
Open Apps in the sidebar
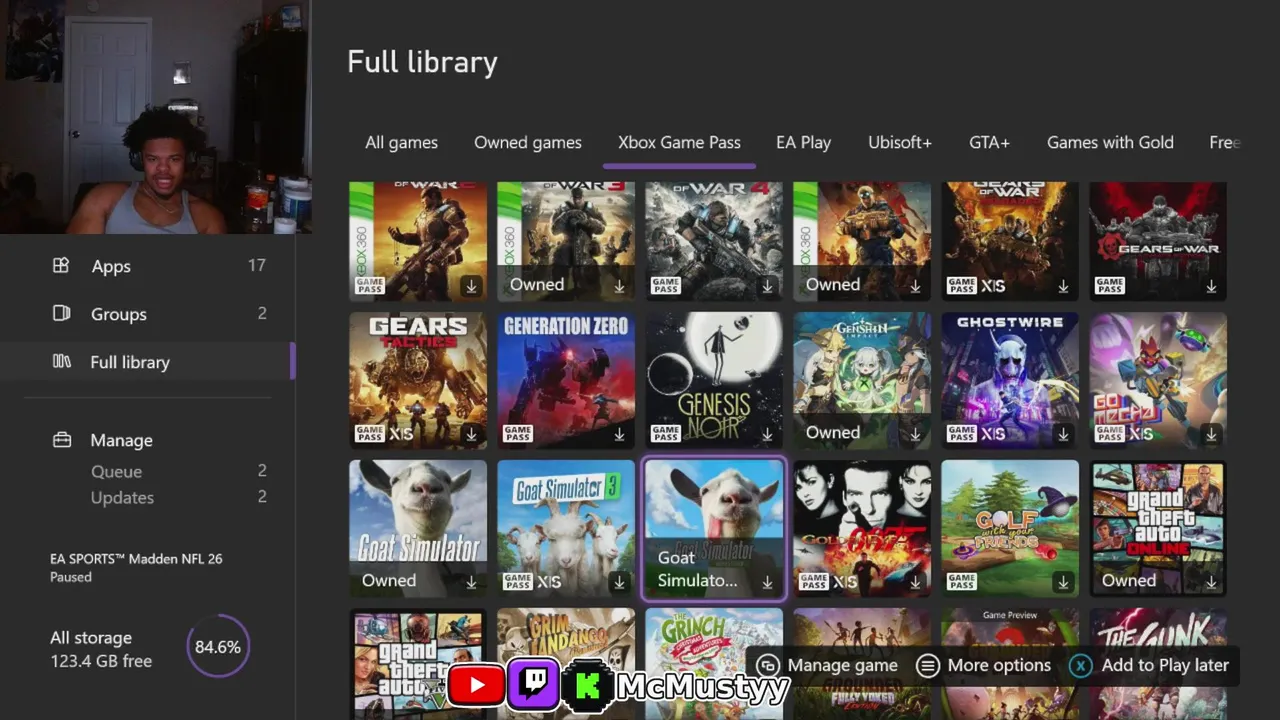click(x=148, y=266)
